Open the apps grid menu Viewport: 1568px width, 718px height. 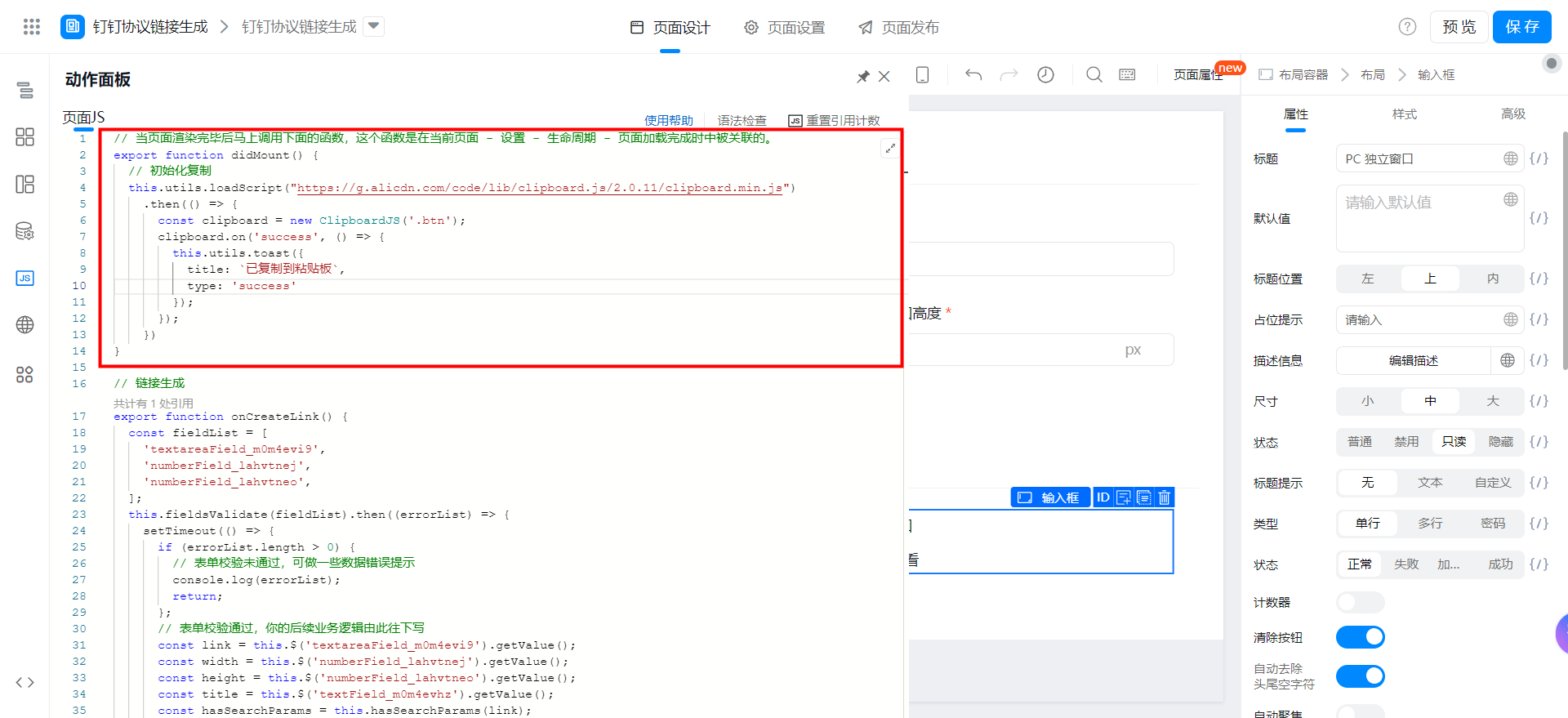[x=32, y=27]
